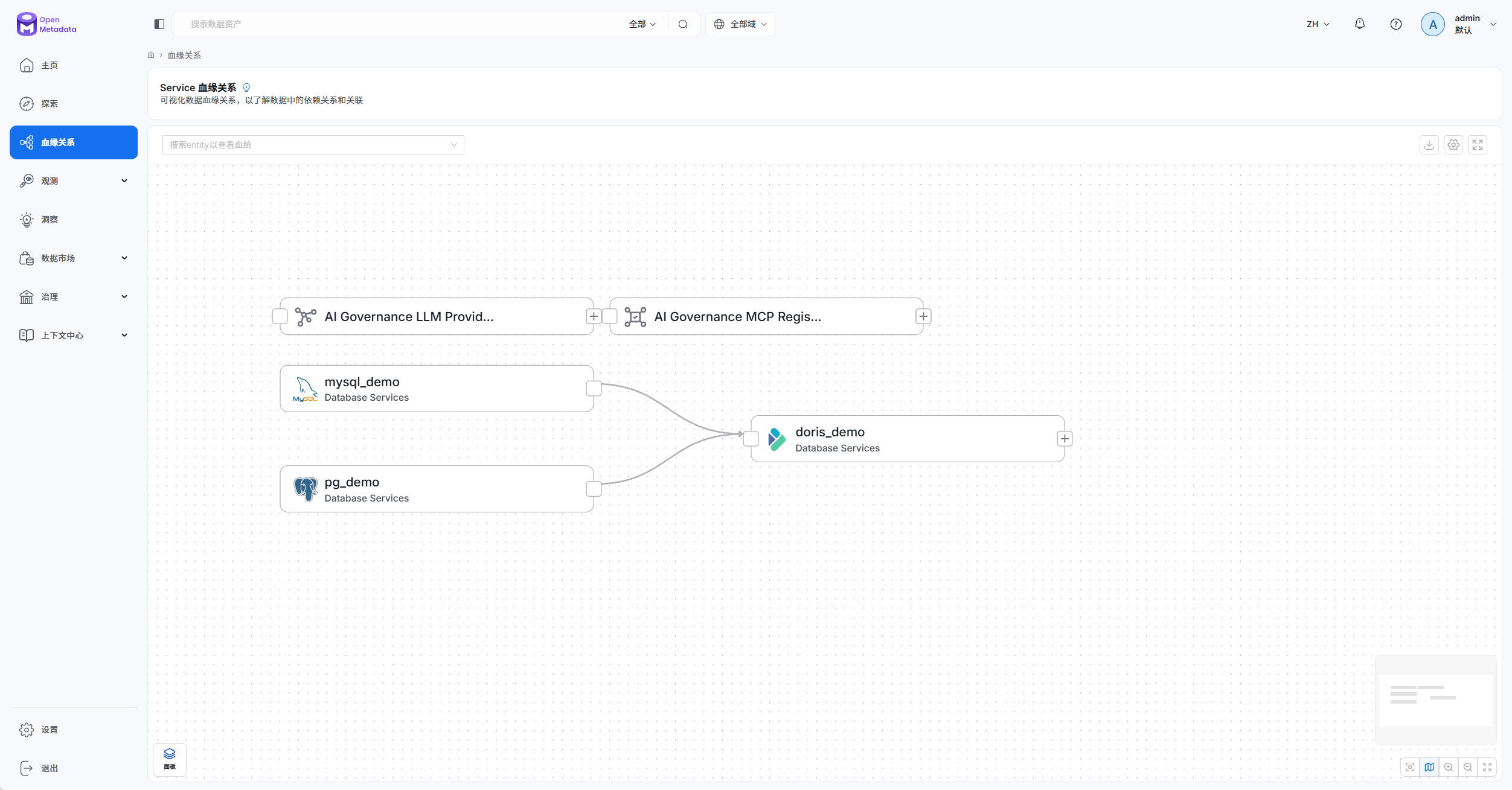
Task: Toggle the minimap map icon
Action: [x=1429, y=767]
